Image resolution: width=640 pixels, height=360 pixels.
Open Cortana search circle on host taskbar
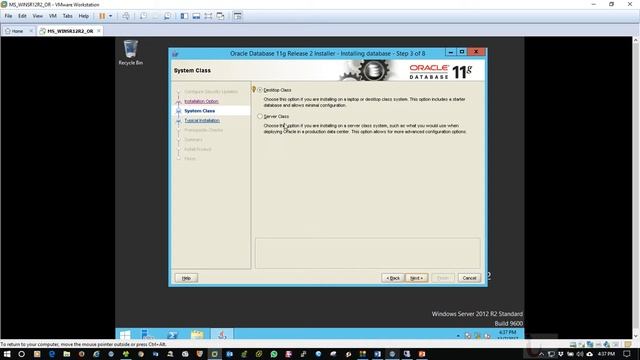(22, 354)
